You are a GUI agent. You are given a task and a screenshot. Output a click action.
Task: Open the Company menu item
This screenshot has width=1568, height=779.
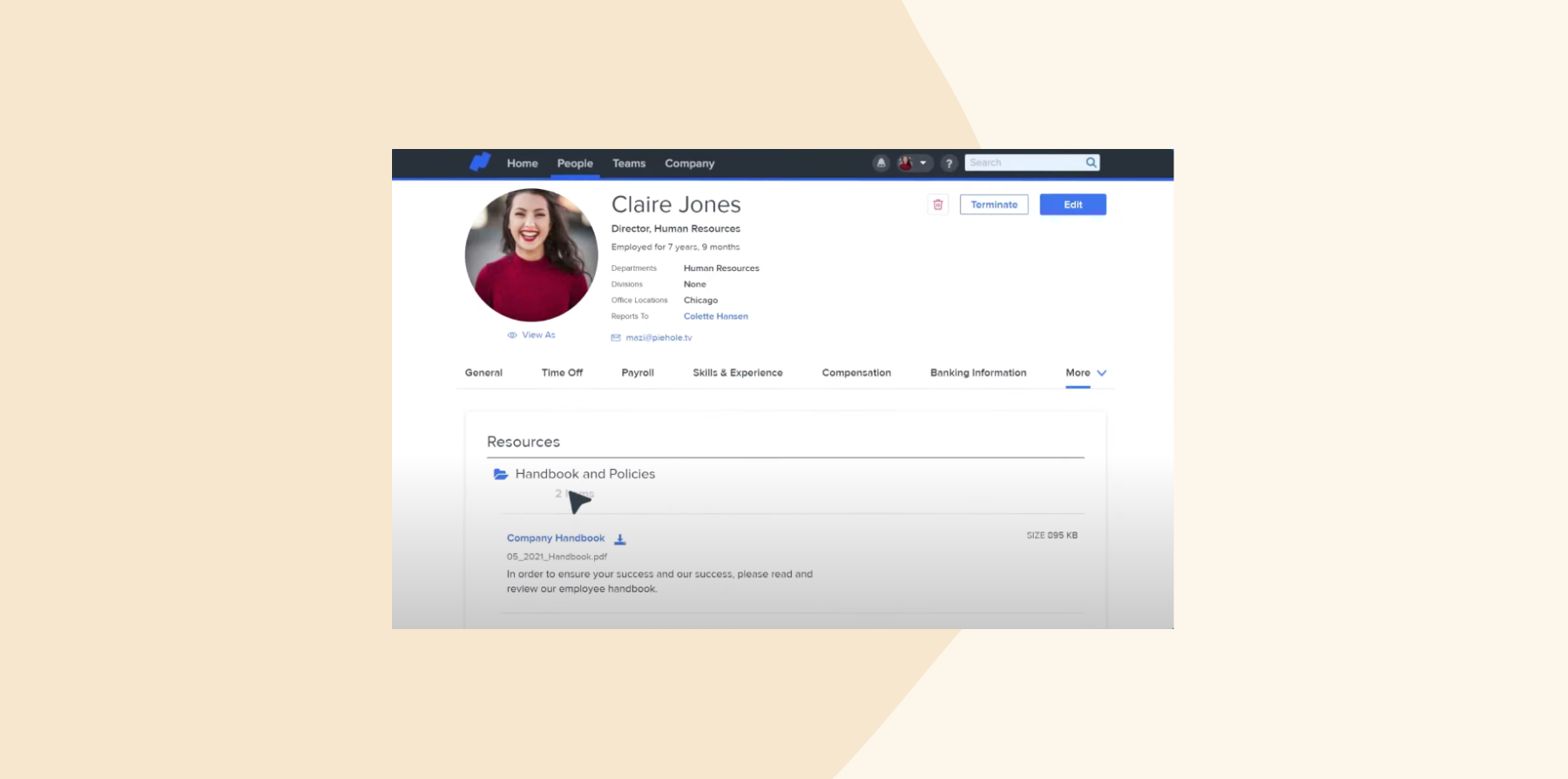click(x=690, y=163)
